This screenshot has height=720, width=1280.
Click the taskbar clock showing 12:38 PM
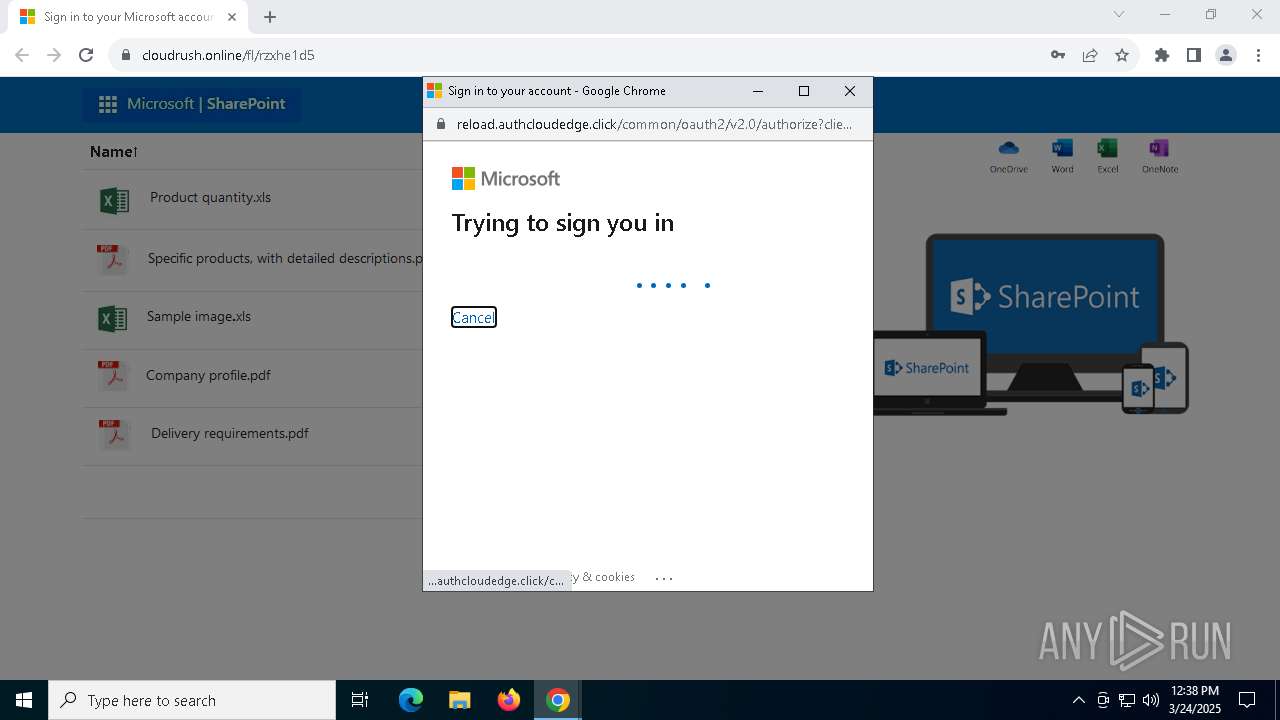pyautogui.click(x=1195, y=700)
